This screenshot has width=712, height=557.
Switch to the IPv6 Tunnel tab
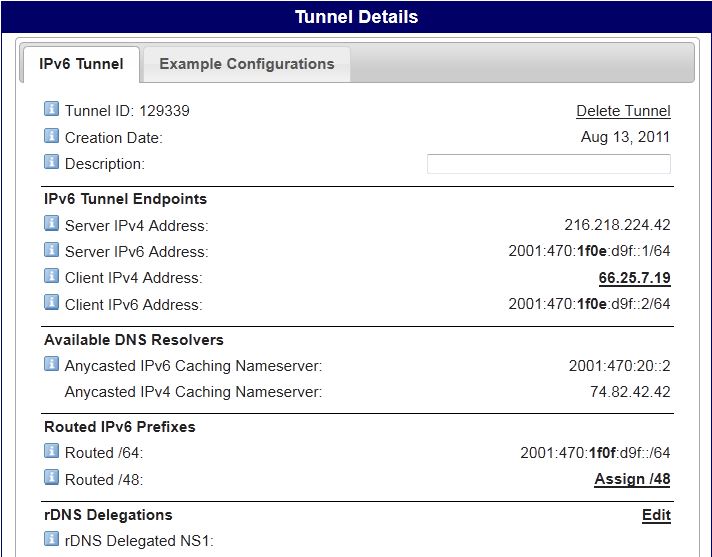[81, 64]
